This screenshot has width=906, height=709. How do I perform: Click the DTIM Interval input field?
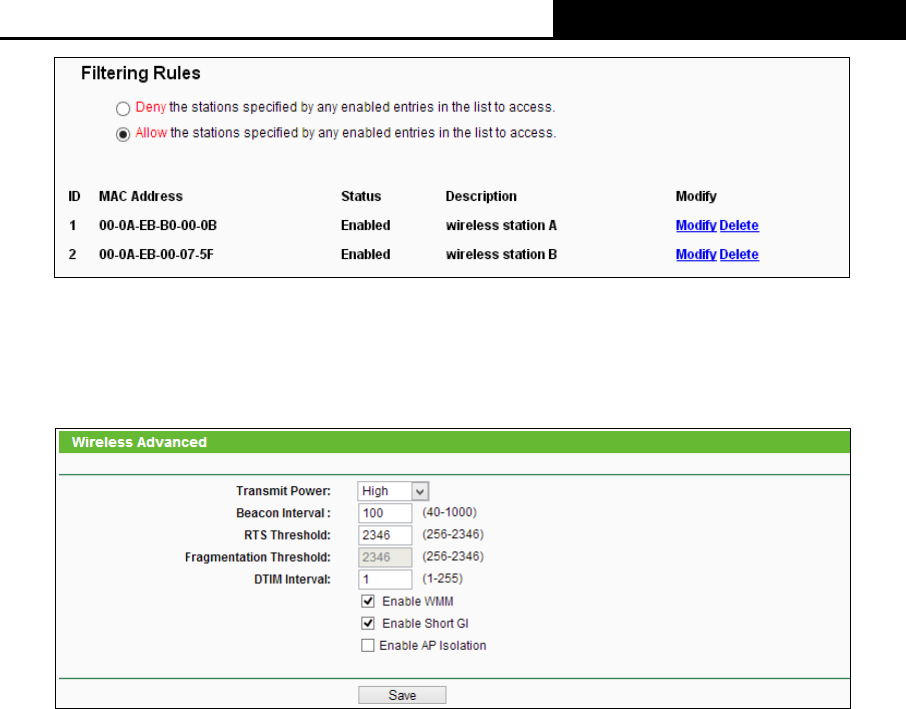385,579
